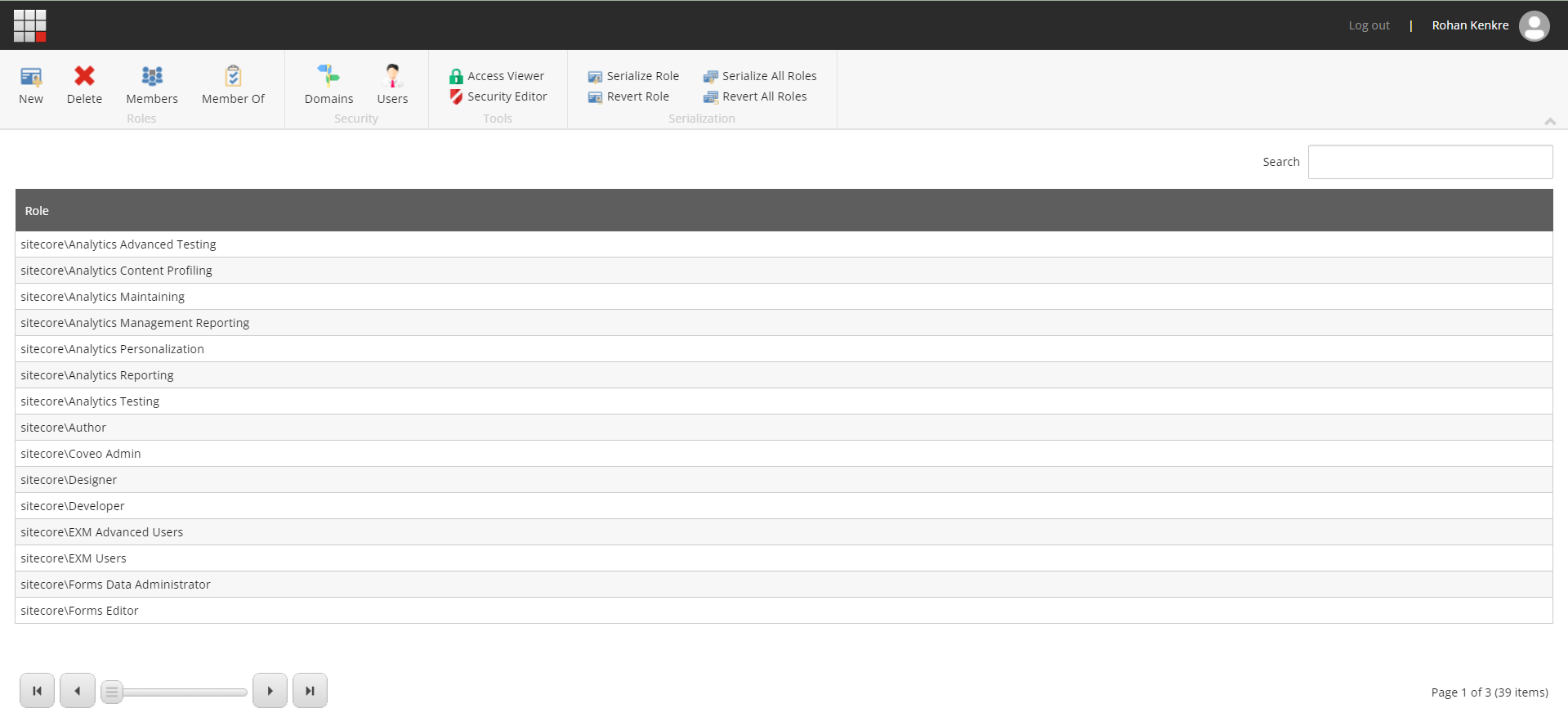Click the red Delete icon
Image resolution: width=1568 pixels, height=717 pixels.
tap(84, 77)
